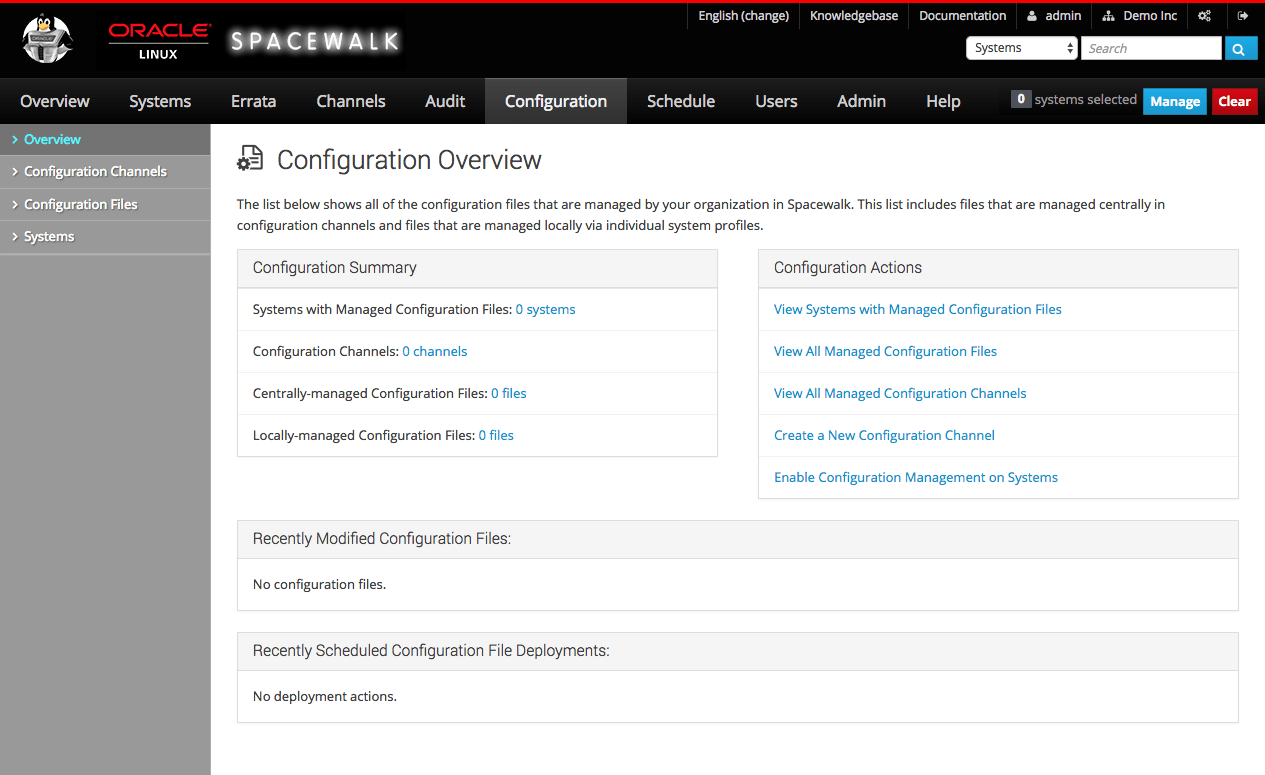Click the 0 systems summary link
Viewport: 1265px width, 775px height.
(x=545, y=309)
